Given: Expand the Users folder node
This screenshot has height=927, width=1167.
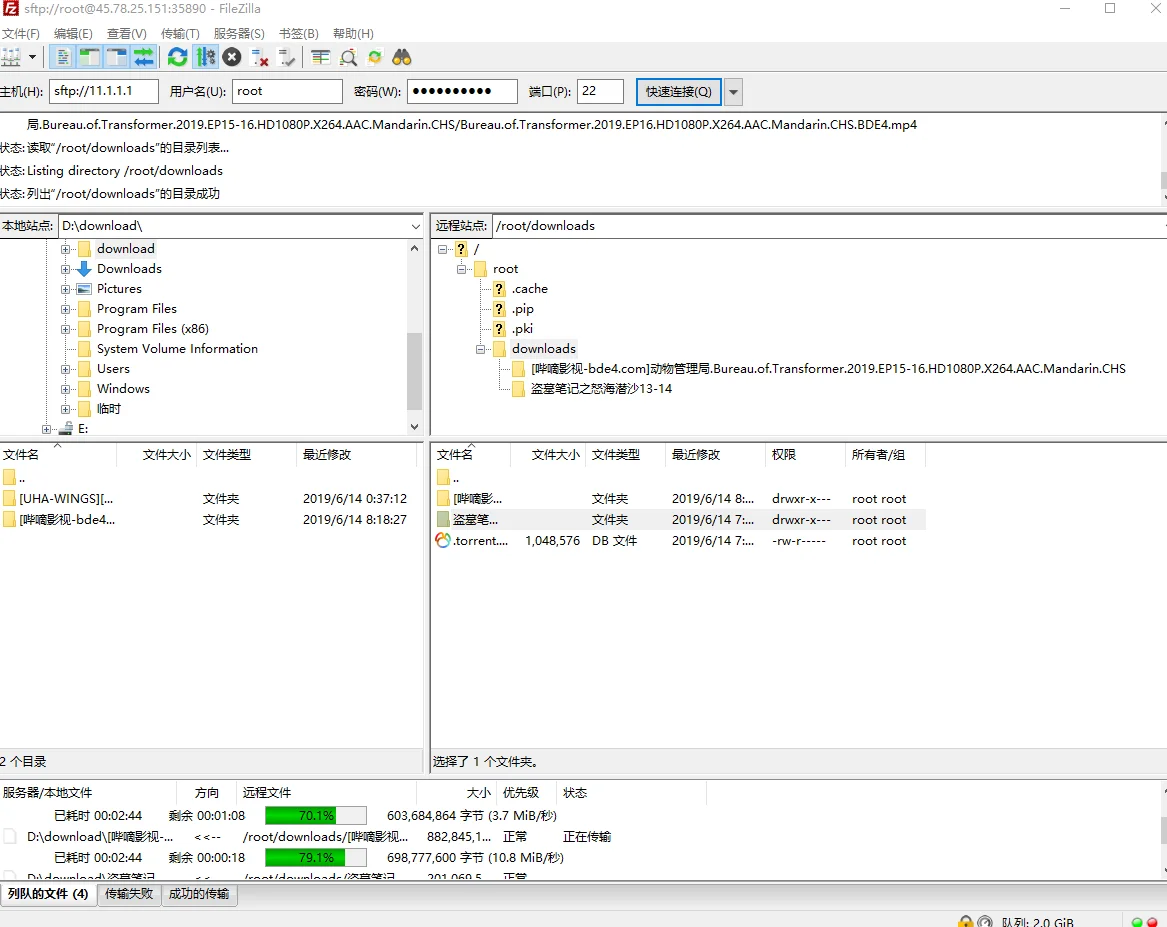Looking at the screenshot, I should coord(65,370).
